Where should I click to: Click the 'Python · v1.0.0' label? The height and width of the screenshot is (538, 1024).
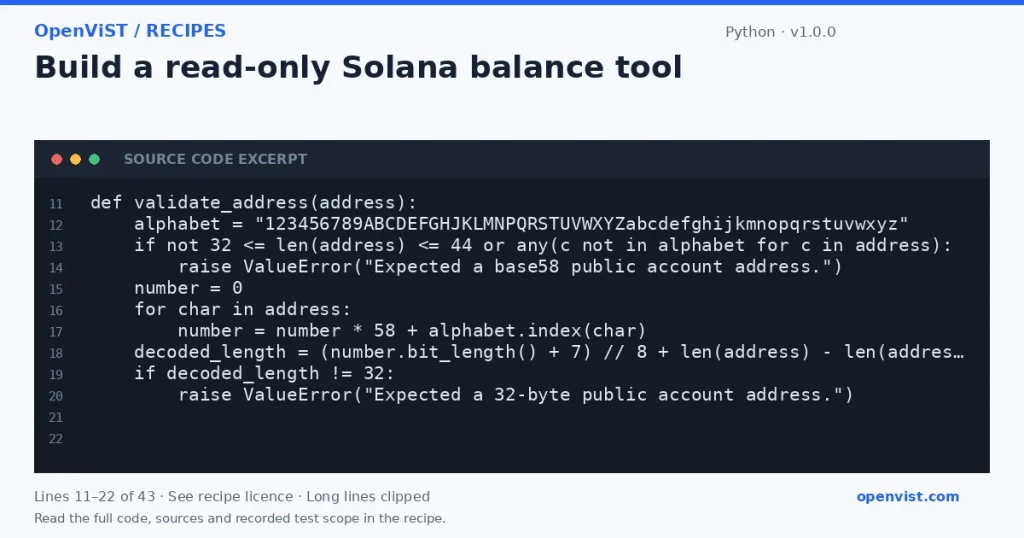tap(780, 32)
